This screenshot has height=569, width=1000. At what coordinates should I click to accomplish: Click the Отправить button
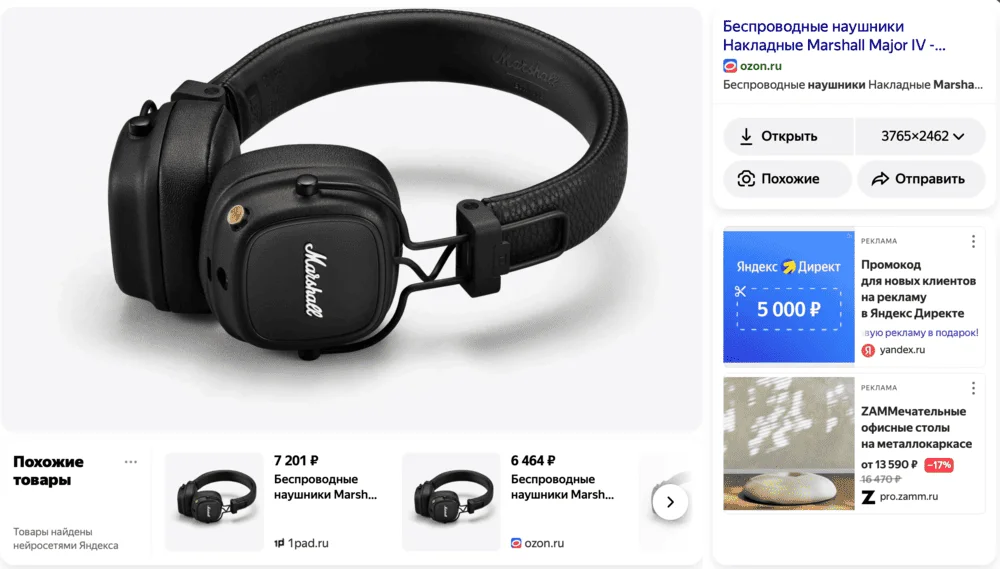(921, 179)
